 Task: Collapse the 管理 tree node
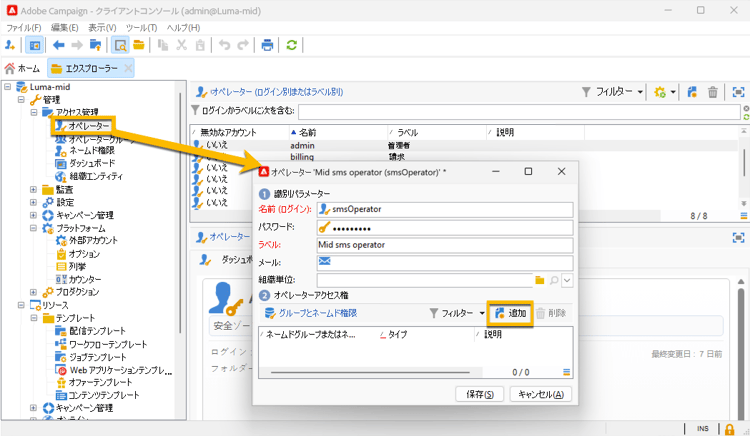(x=21, y=99)
